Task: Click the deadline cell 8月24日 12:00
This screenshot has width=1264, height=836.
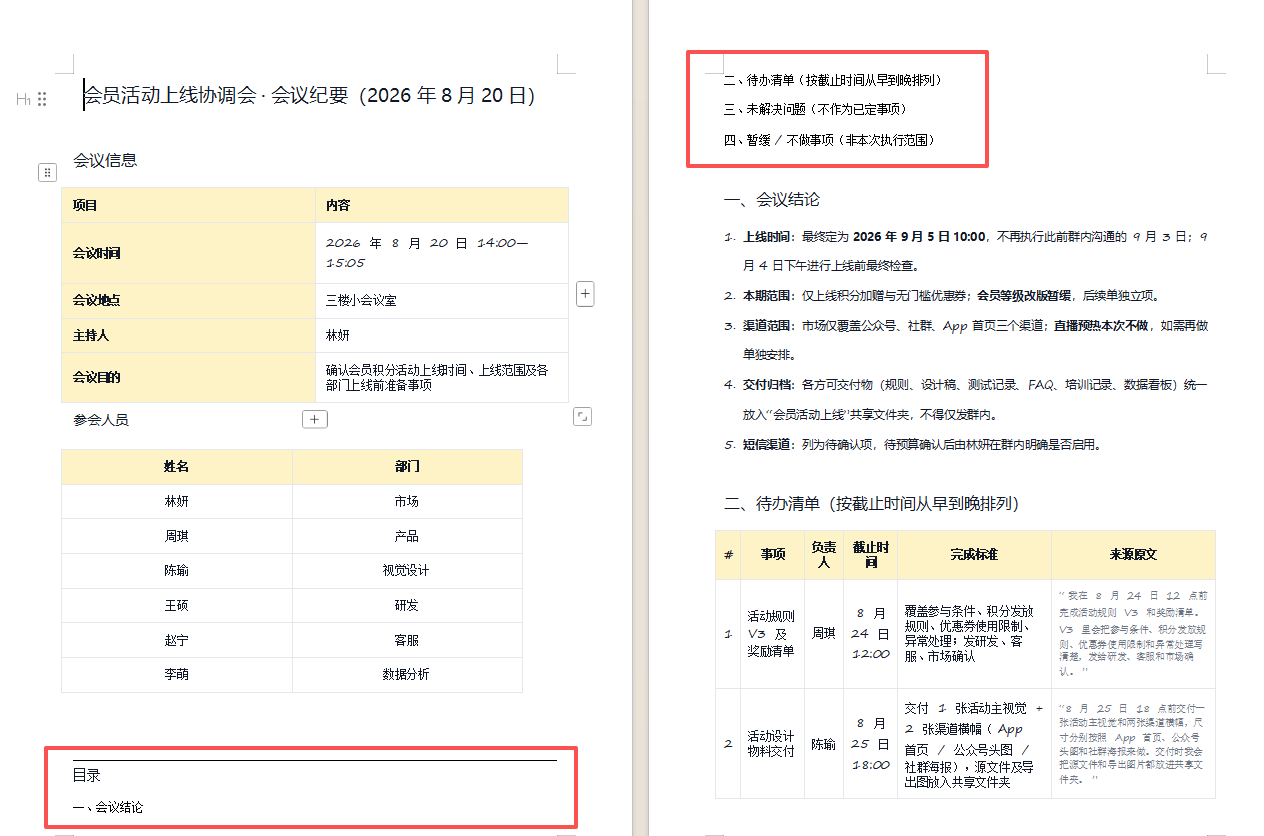Action: (871, 634)
